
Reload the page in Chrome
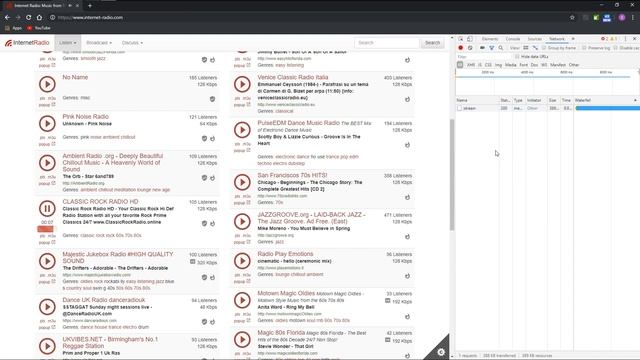[29, 18]
